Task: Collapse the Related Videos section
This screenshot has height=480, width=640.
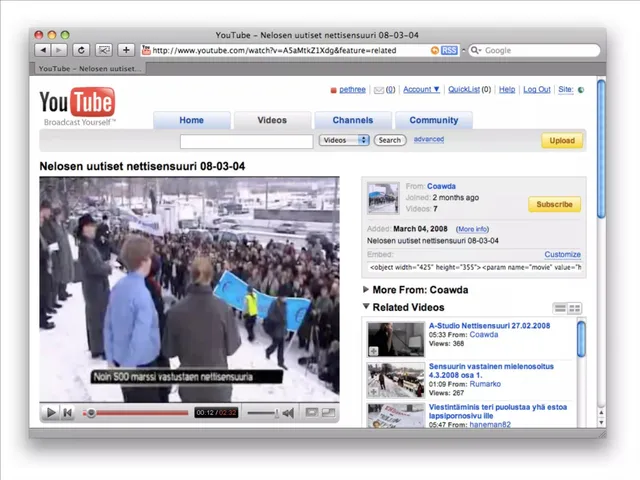Action: click(366, 306)
